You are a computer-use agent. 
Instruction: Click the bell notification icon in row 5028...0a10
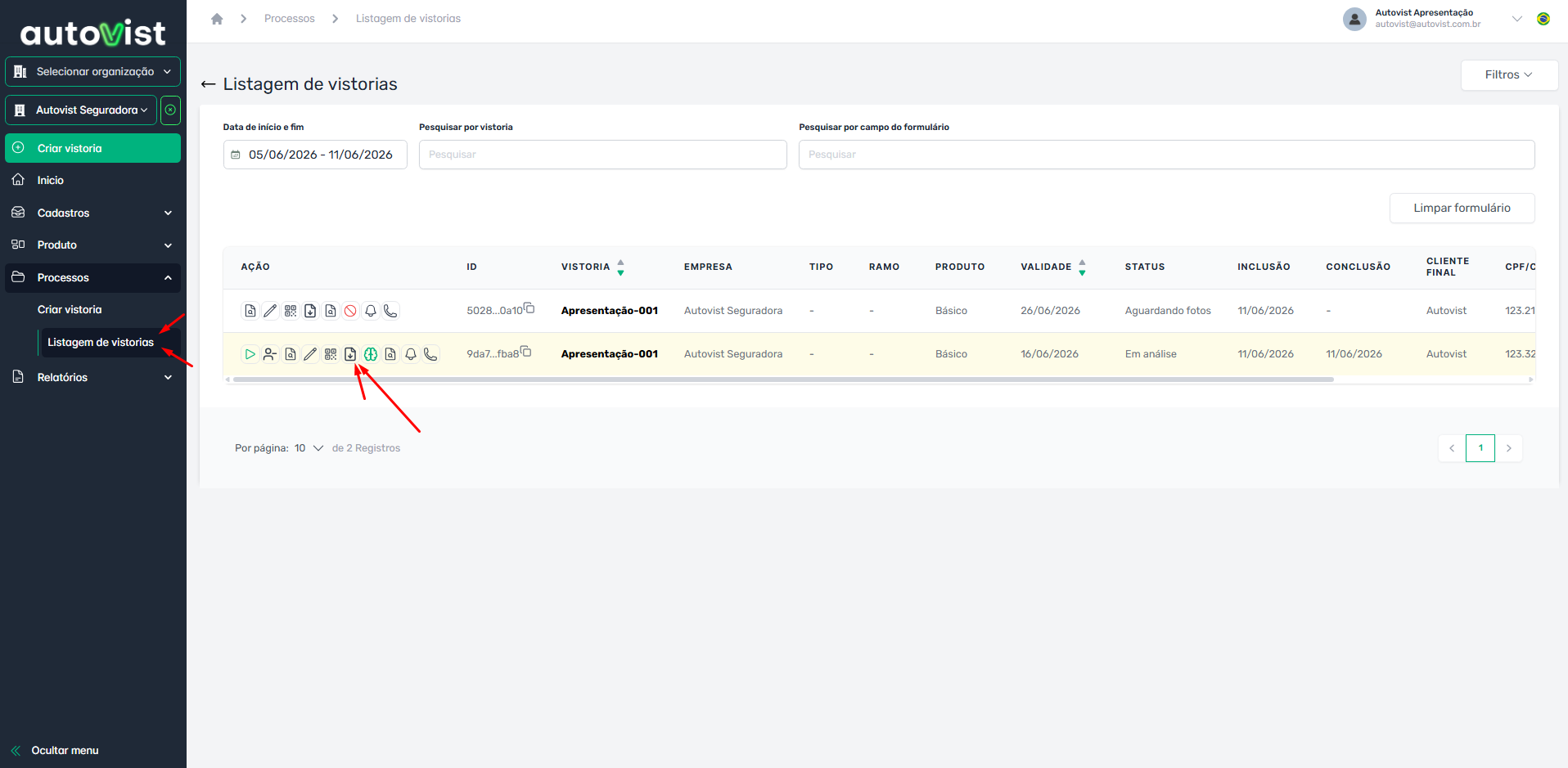(371, 311)
